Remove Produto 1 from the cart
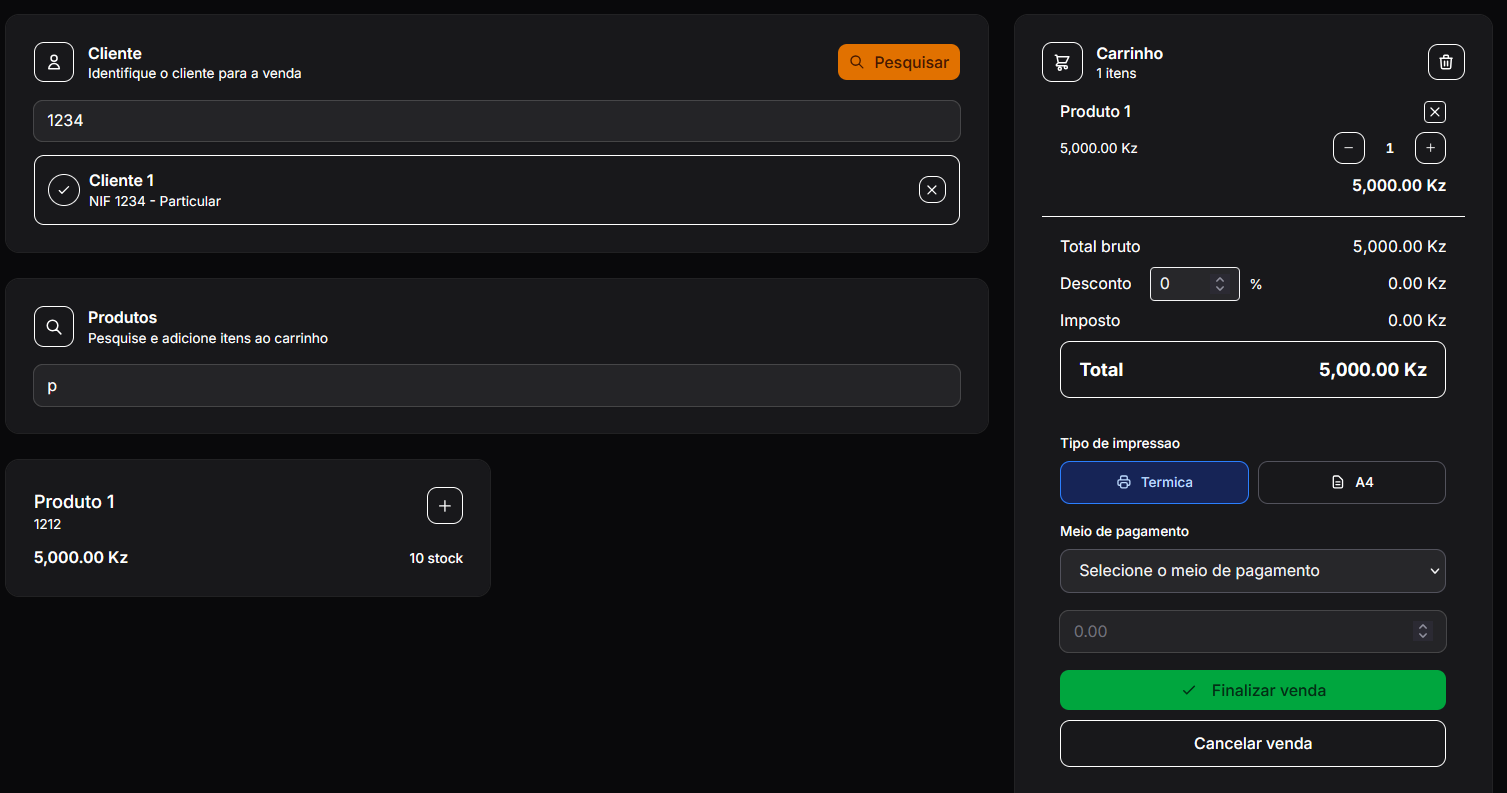This screenshot has width=1507, height=793. 1434,112
